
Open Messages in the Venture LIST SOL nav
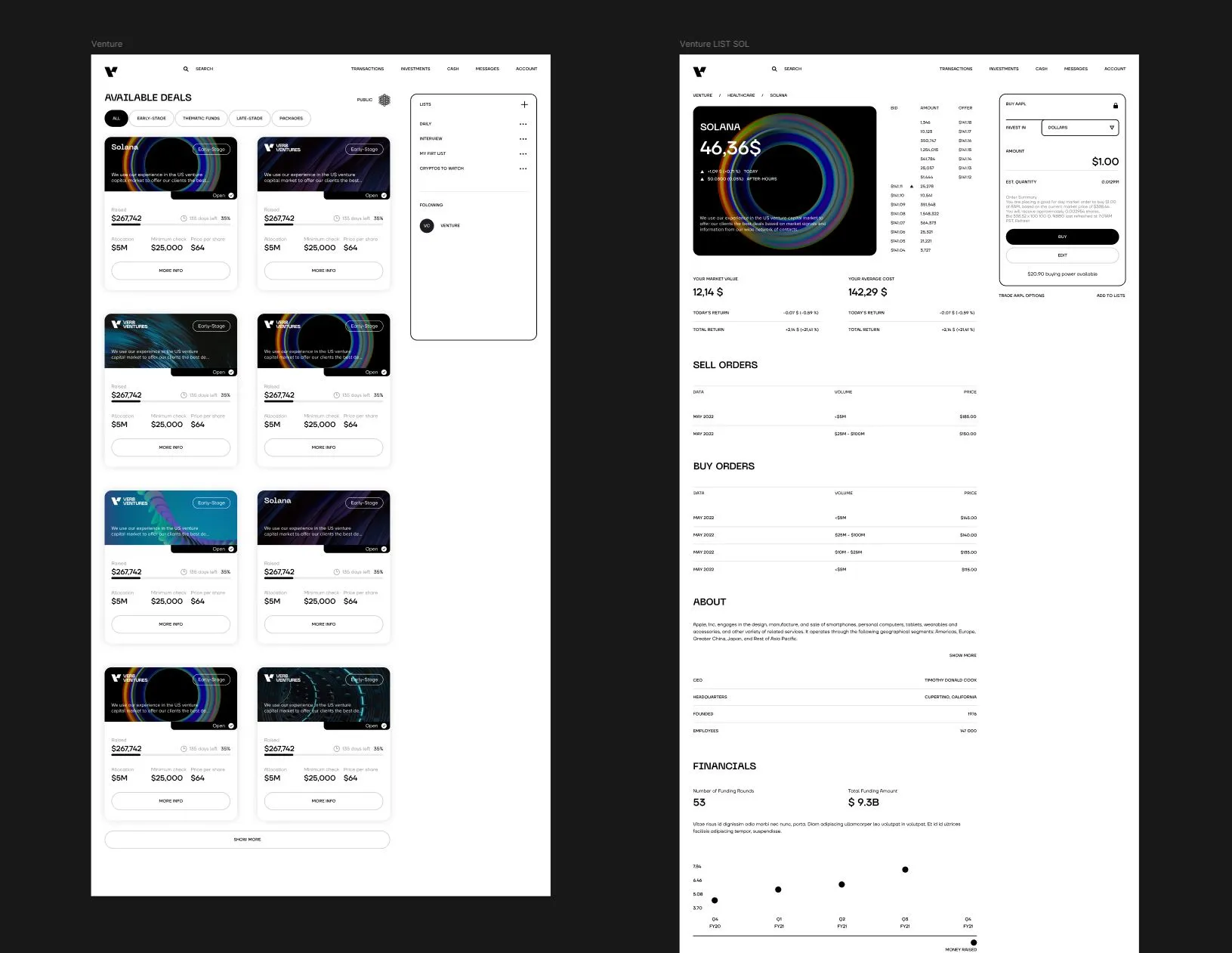click(1076, 69)
